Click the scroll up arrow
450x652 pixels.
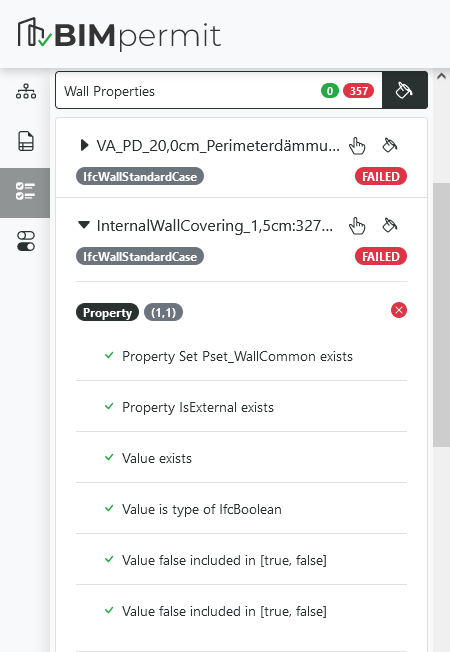[x=441, y=76]
